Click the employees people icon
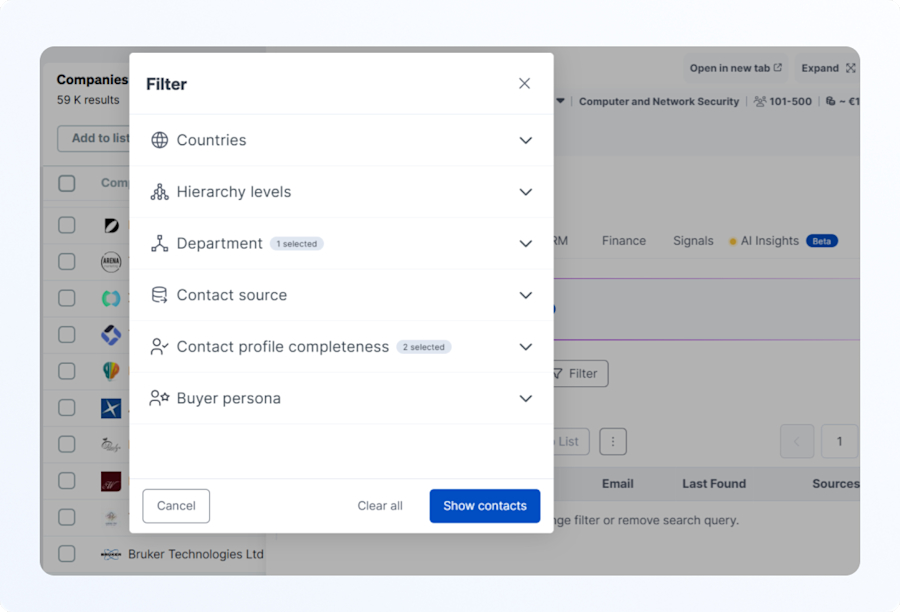 760,102
